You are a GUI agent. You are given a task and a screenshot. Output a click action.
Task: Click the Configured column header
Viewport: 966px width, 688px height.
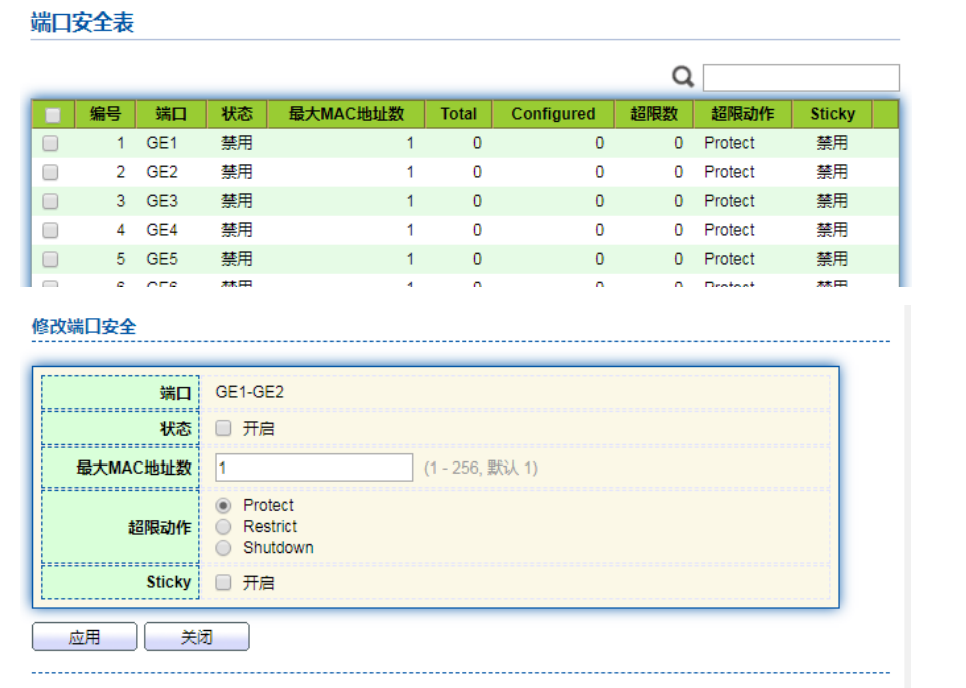tap(553, 114)
